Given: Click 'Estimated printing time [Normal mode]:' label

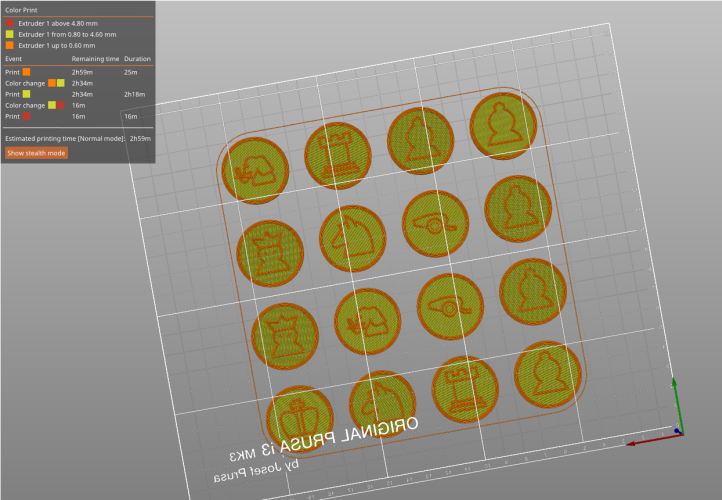Looking at the screenshot, I should coord(65,138).
